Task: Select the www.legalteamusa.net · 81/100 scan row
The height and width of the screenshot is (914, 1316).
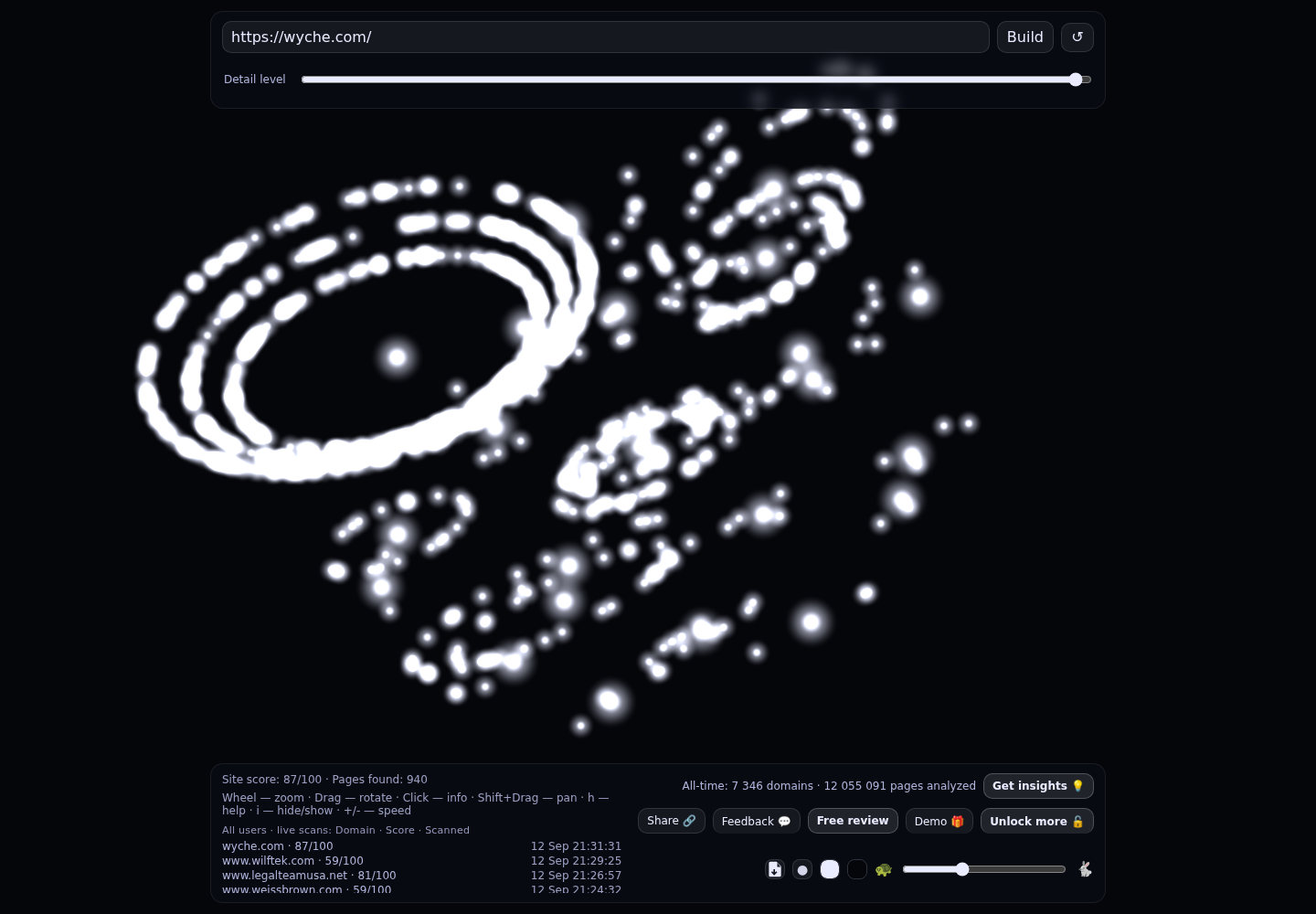Action: pyautogui.click(x=421, y=876)
